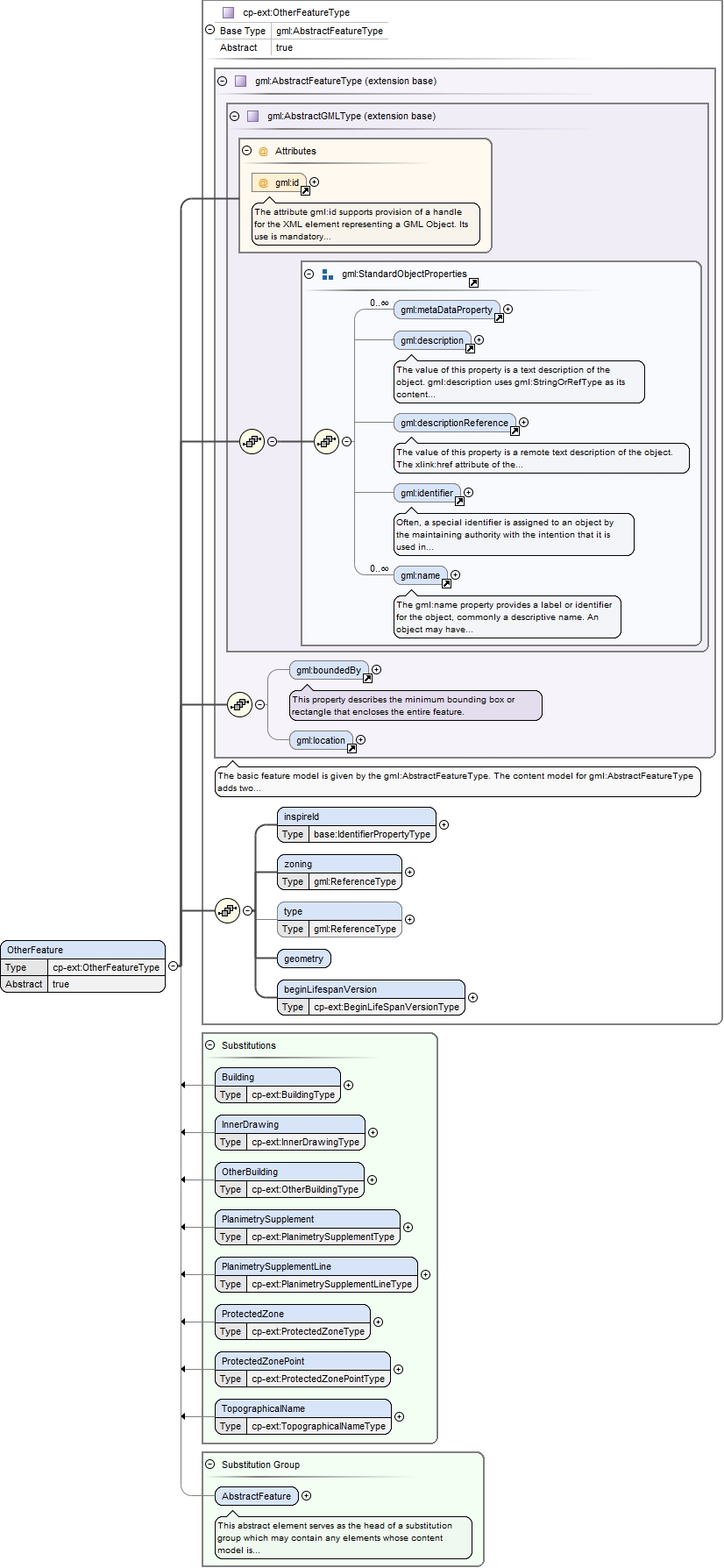The width and height of the screenshot is (724, 1568).
Task: Expand gml:name plus button
Action: coord(456,575)
